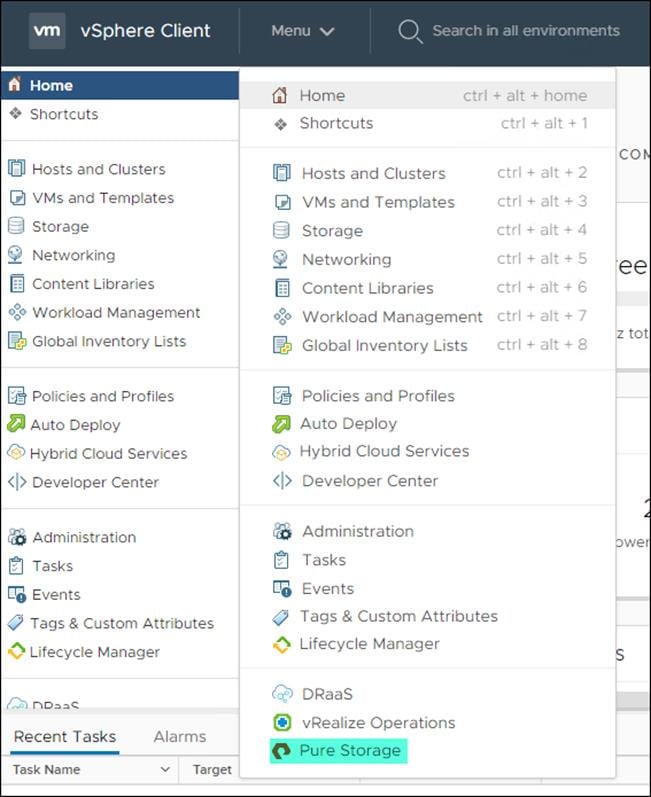The image size is (651, 797).
Task: Click Global Inventory Lists icon in sidebar
Action: [17, 341]
